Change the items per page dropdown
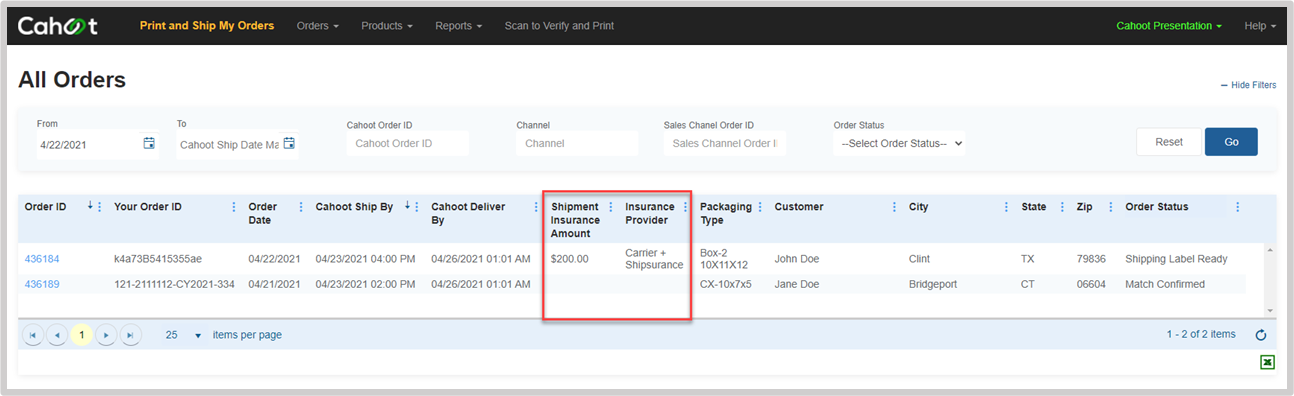The image size is (1294, 396). 182,335
